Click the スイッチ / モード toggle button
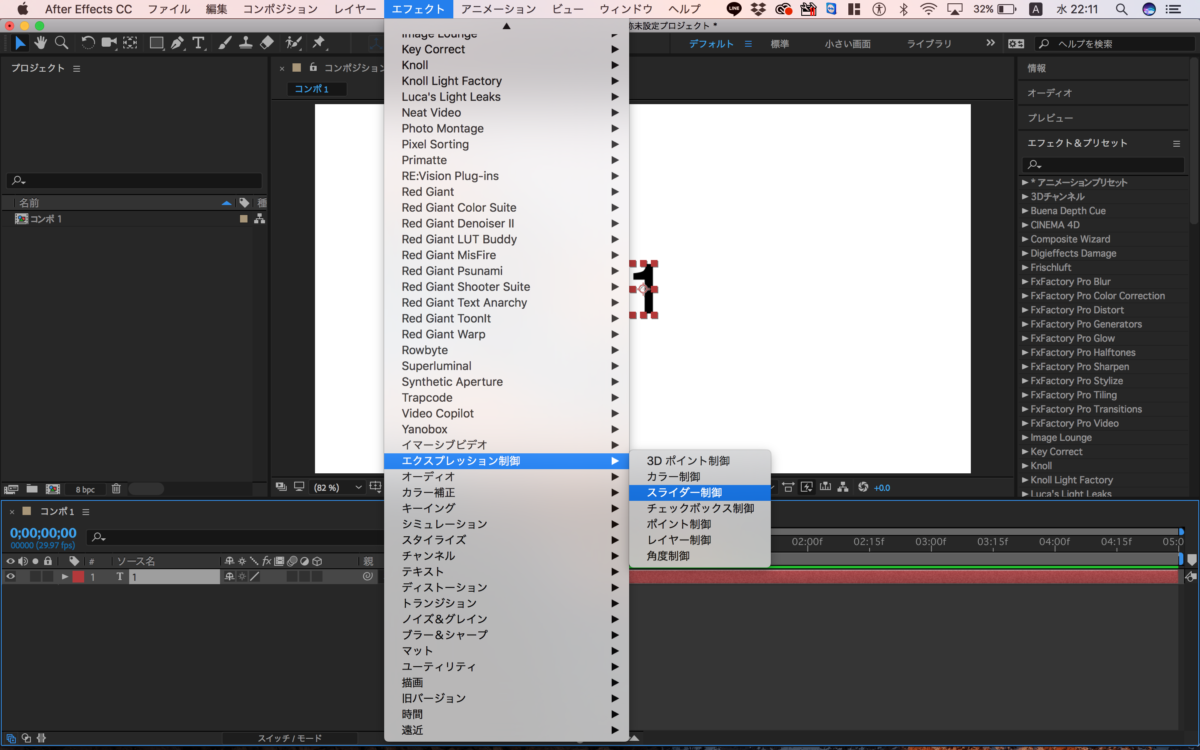The width and height of the screenshot is (1200, 750). 290,738
